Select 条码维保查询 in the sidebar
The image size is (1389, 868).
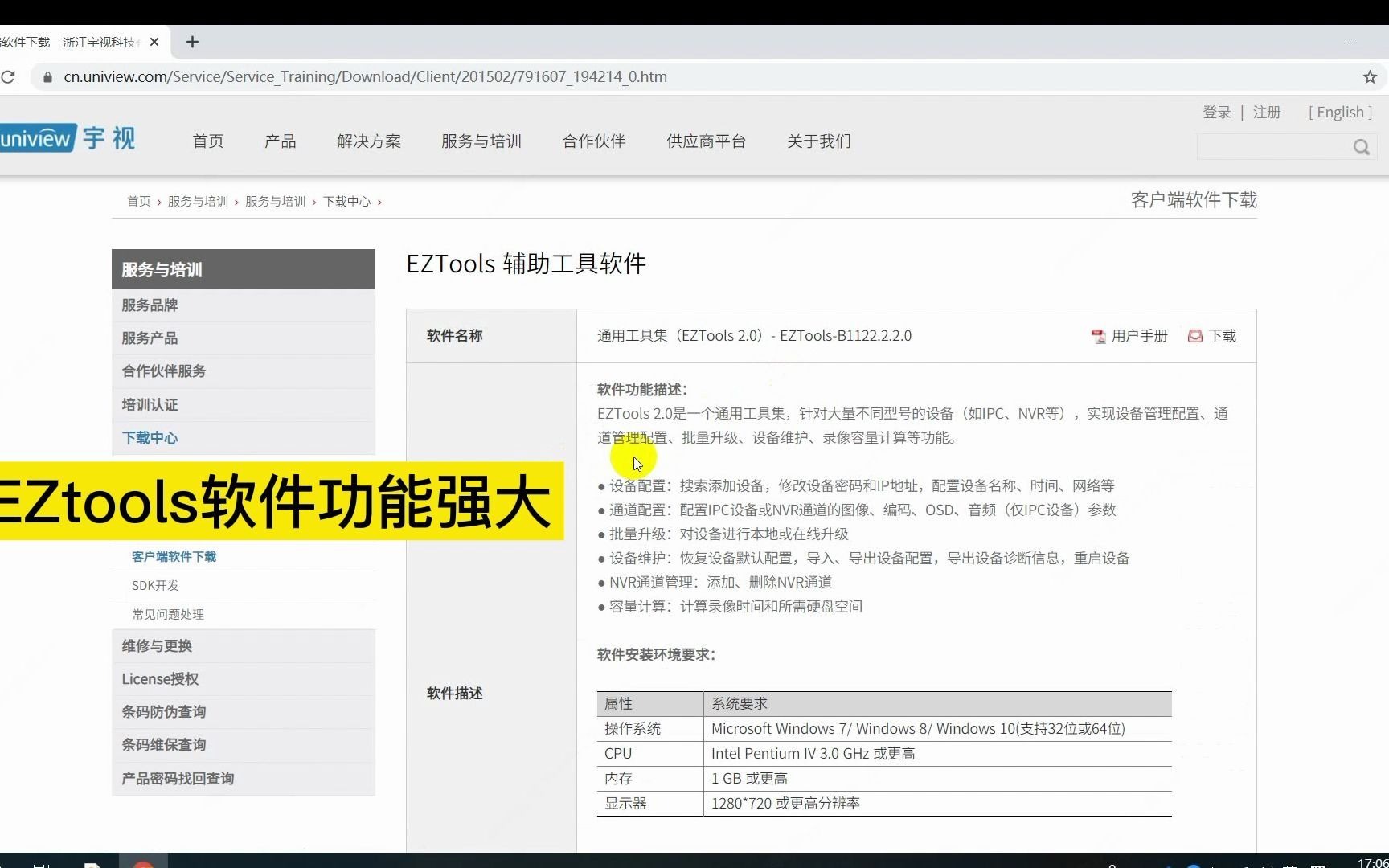tap(244, 745)
